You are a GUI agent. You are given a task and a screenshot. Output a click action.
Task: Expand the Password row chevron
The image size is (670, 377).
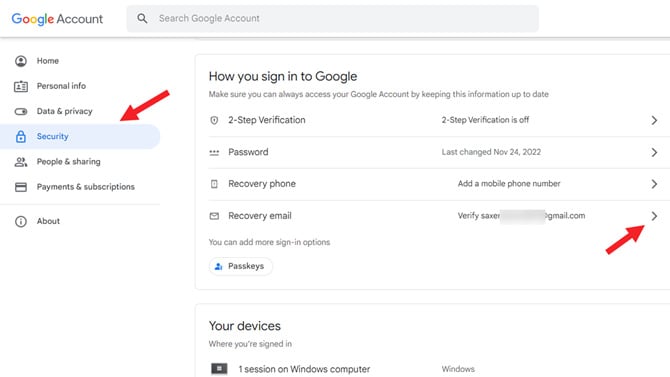[x=654, y=152]
